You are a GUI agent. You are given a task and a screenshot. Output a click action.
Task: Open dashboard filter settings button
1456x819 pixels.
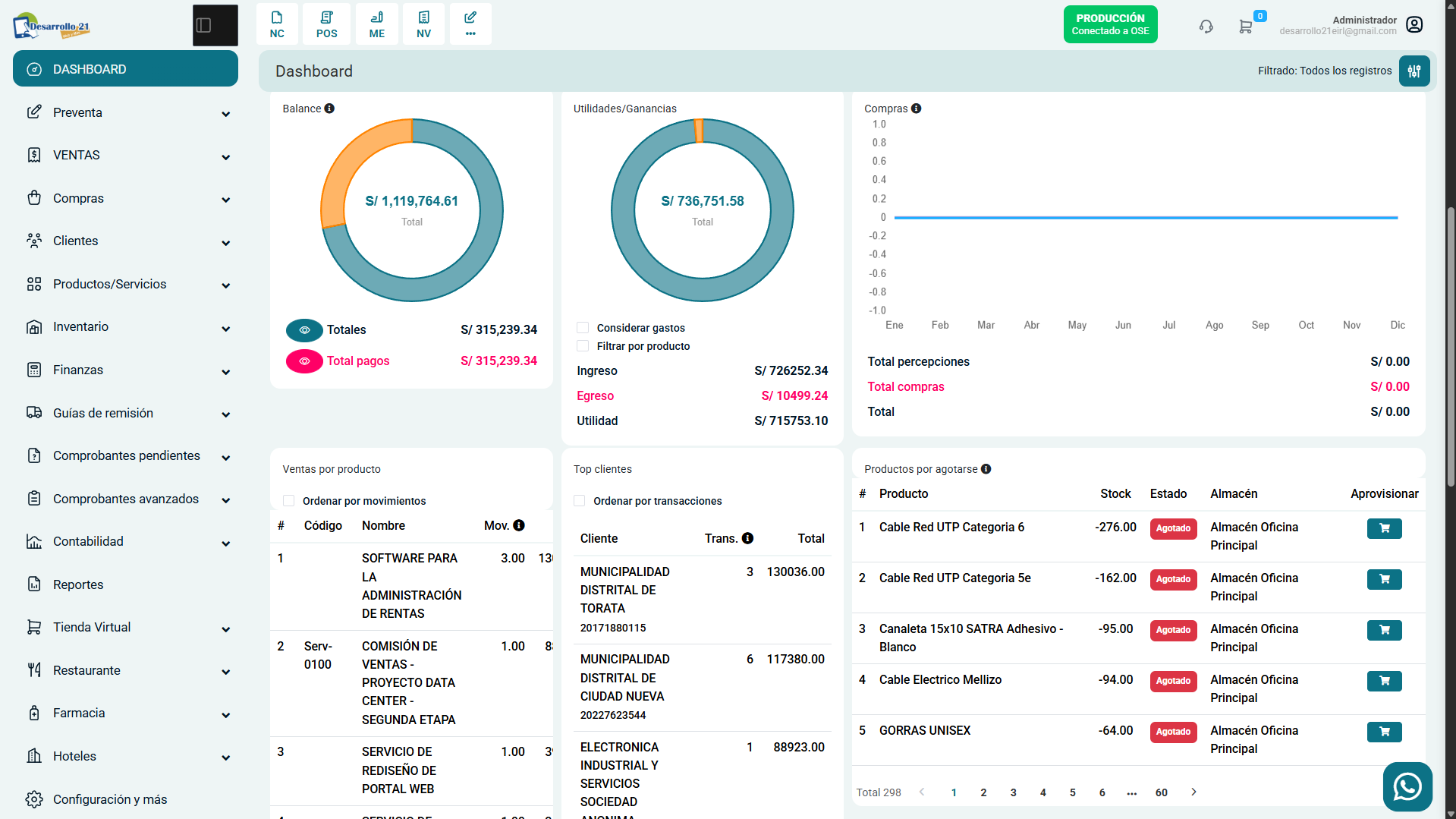tap(1414, 71)
